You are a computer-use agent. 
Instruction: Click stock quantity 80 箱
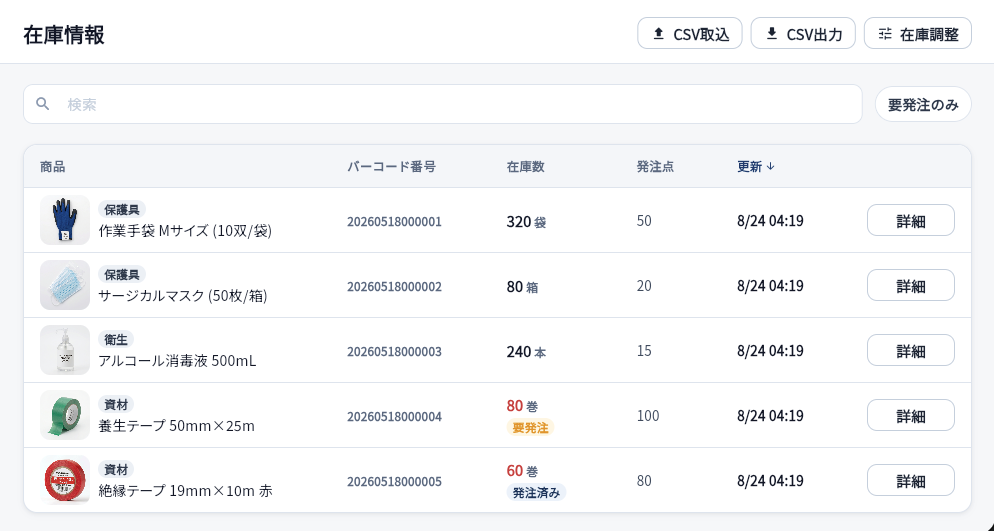[x=522, y=286]
